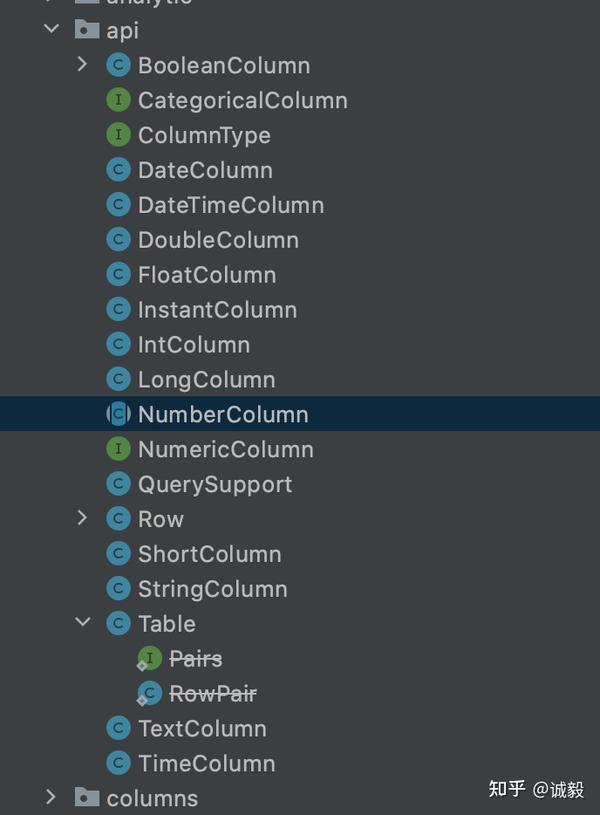Image resolution: width=600 pixels, height=815 pixels.
Task: Click the columns package folder icon
Action: [87, 797]
